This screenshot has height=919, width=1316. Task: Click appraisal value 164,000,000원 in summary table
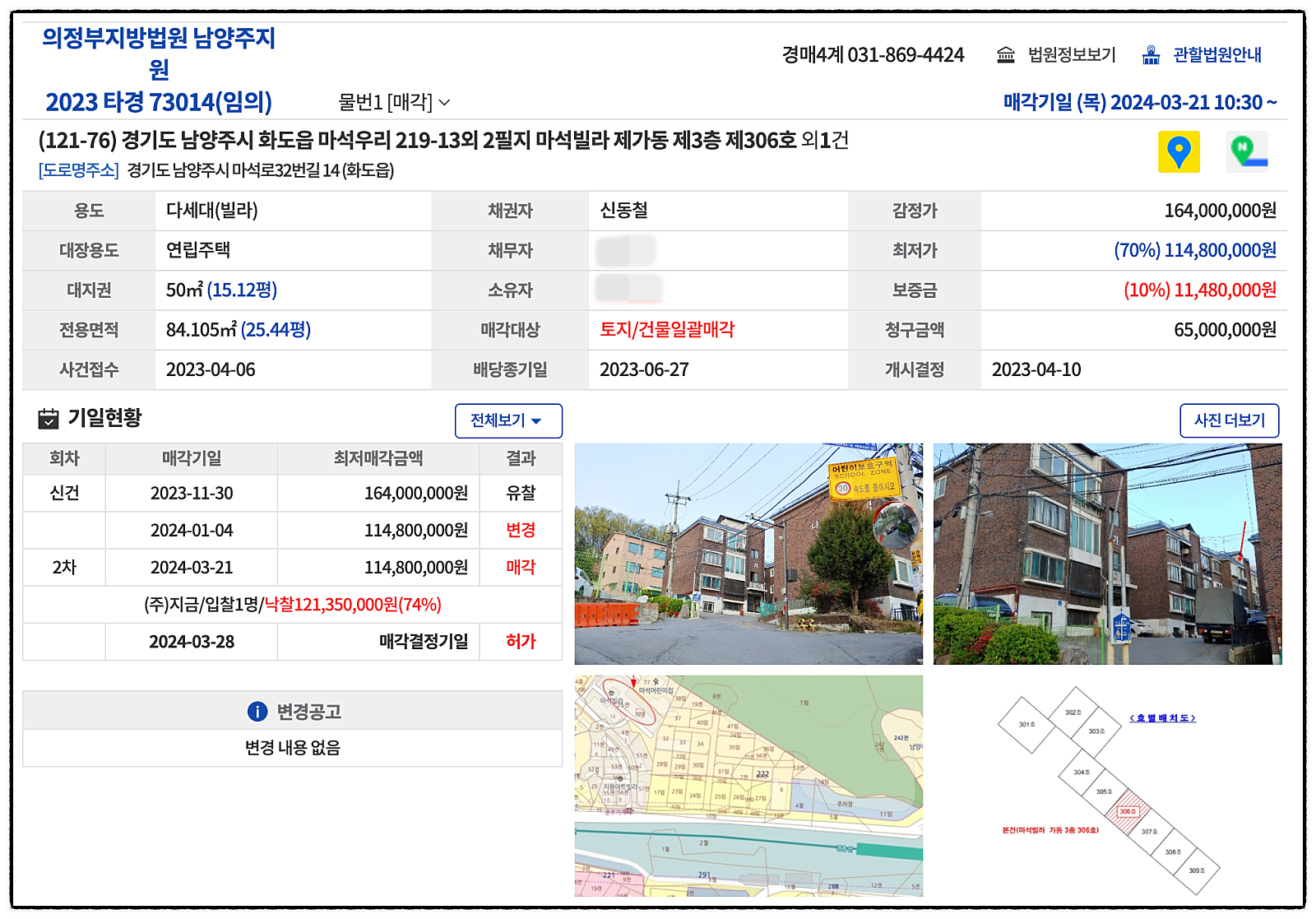click(1221, 211)
